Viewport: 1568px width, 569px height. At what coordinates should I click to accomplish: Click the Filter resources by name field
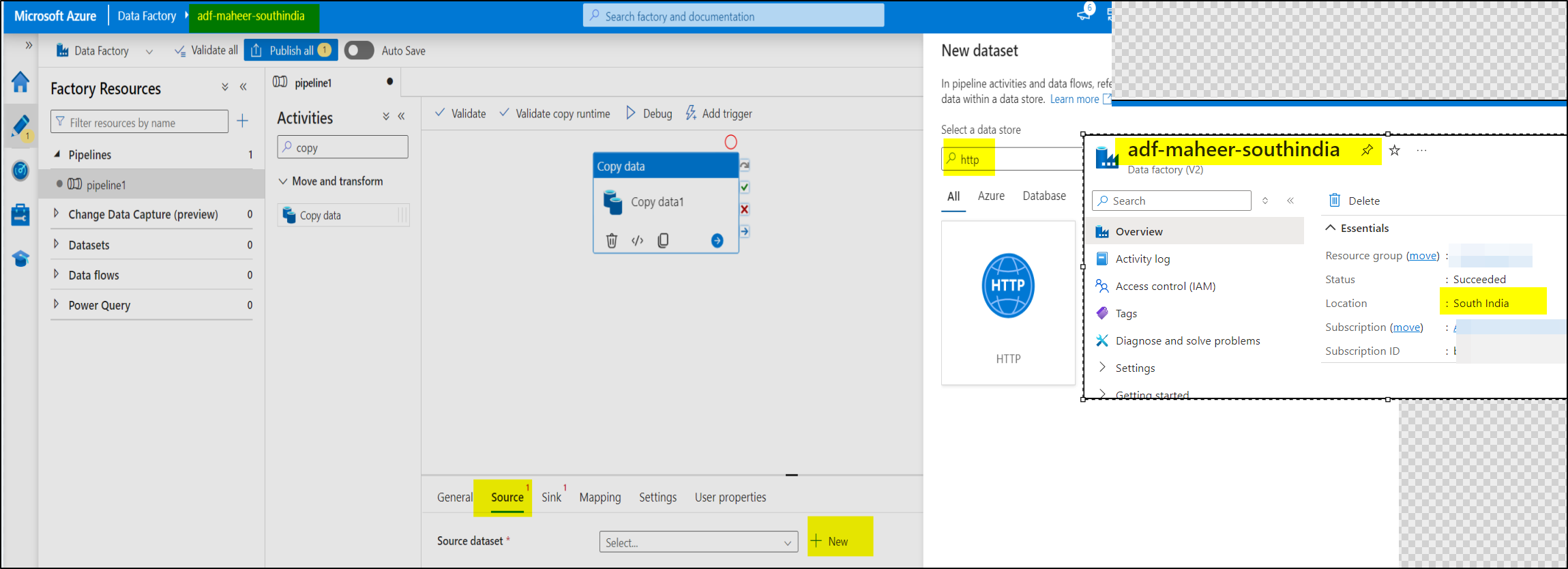[x=139, y=122]
